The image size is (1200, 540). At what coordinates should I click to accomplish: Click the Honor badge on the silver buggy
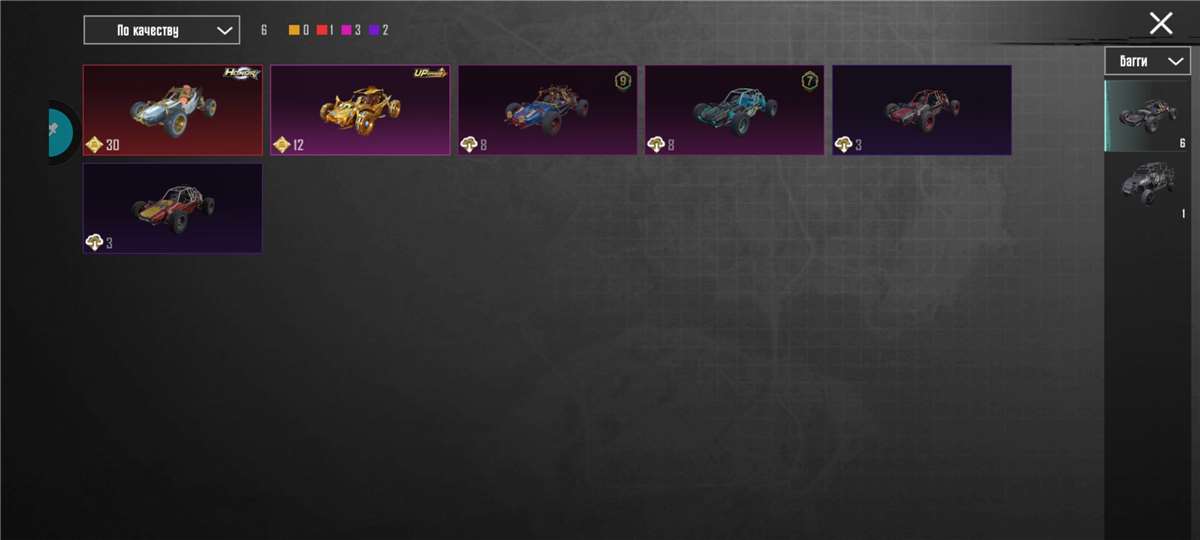[241, 74]
